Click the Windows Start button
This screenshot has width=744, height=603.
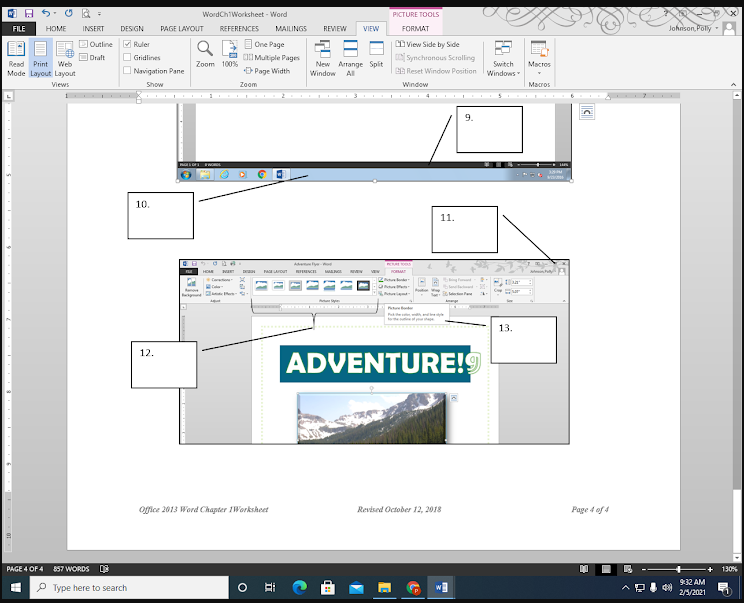[15, 588]
